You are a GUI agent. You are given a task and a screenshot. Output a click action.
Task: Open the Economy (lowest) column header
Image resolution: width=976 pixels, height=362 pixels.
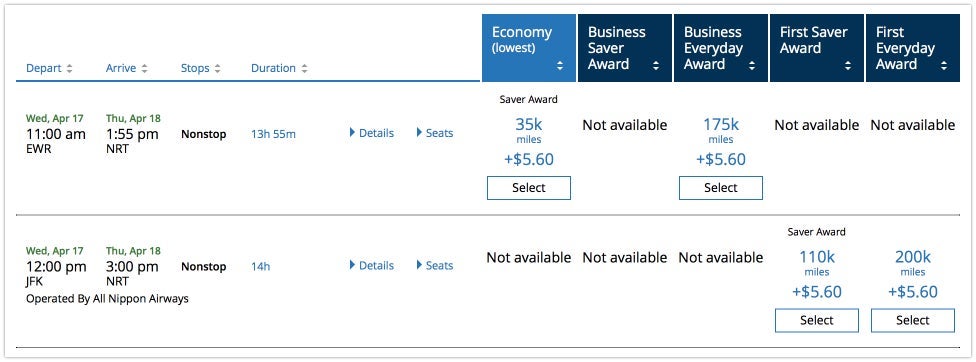(528, 48)
